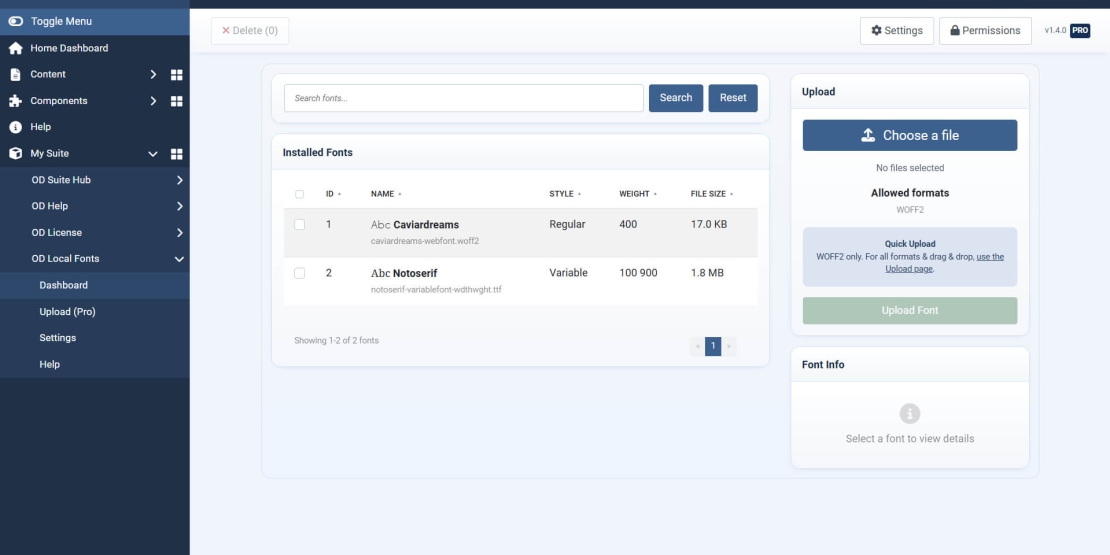
Task: Open Settings submenu item in sidebar
Action: [x=95, y=338]
